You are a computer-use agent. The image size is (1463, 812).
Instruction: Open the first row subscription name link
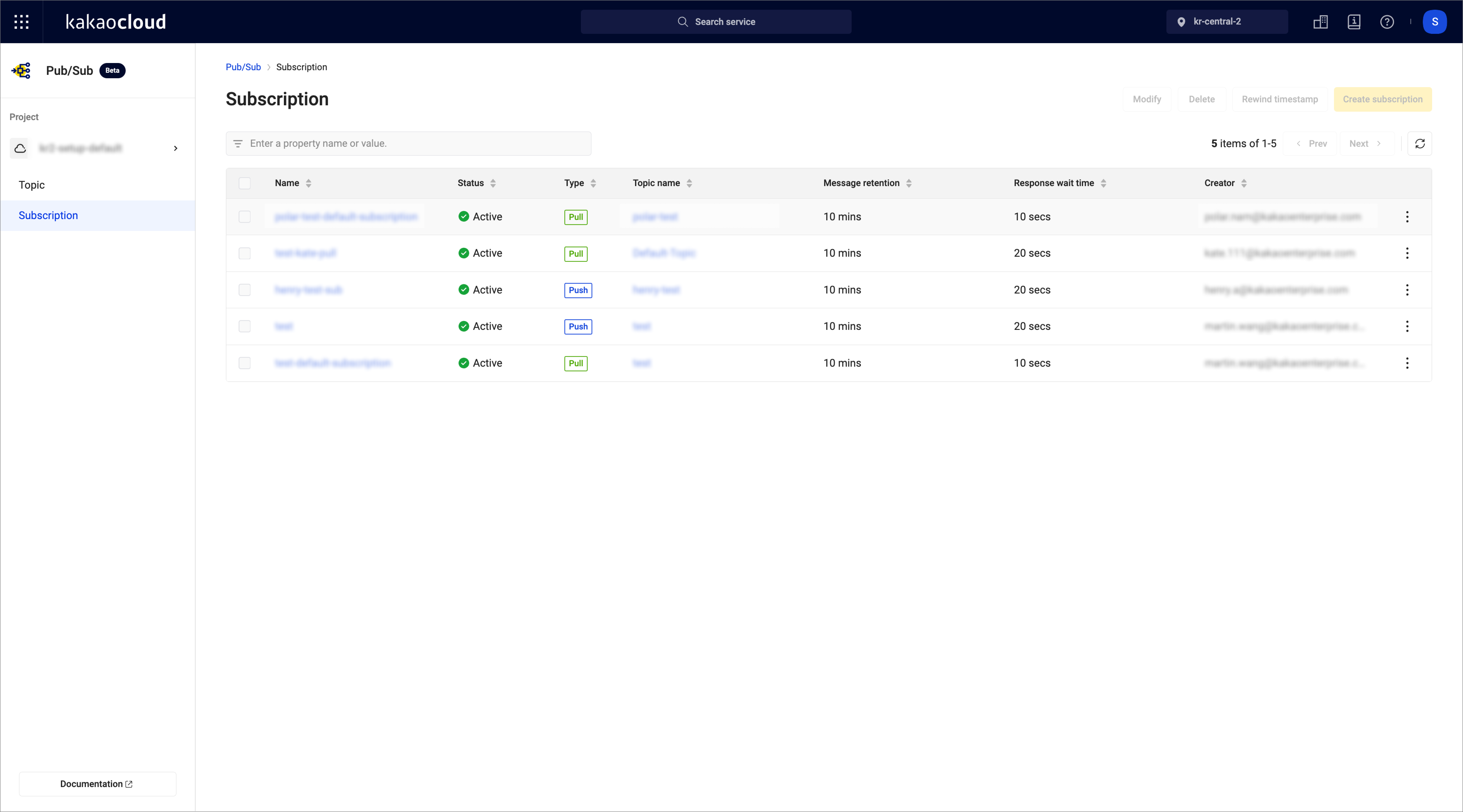tap(346, 217)
